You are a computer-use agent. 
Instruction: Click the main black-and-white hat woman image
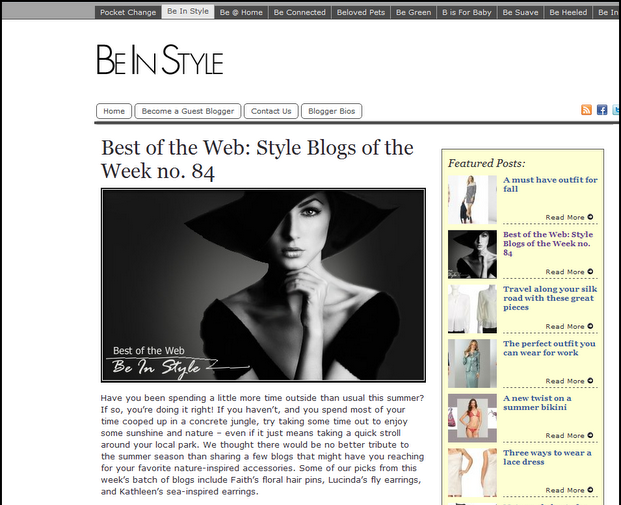(263, 285)
